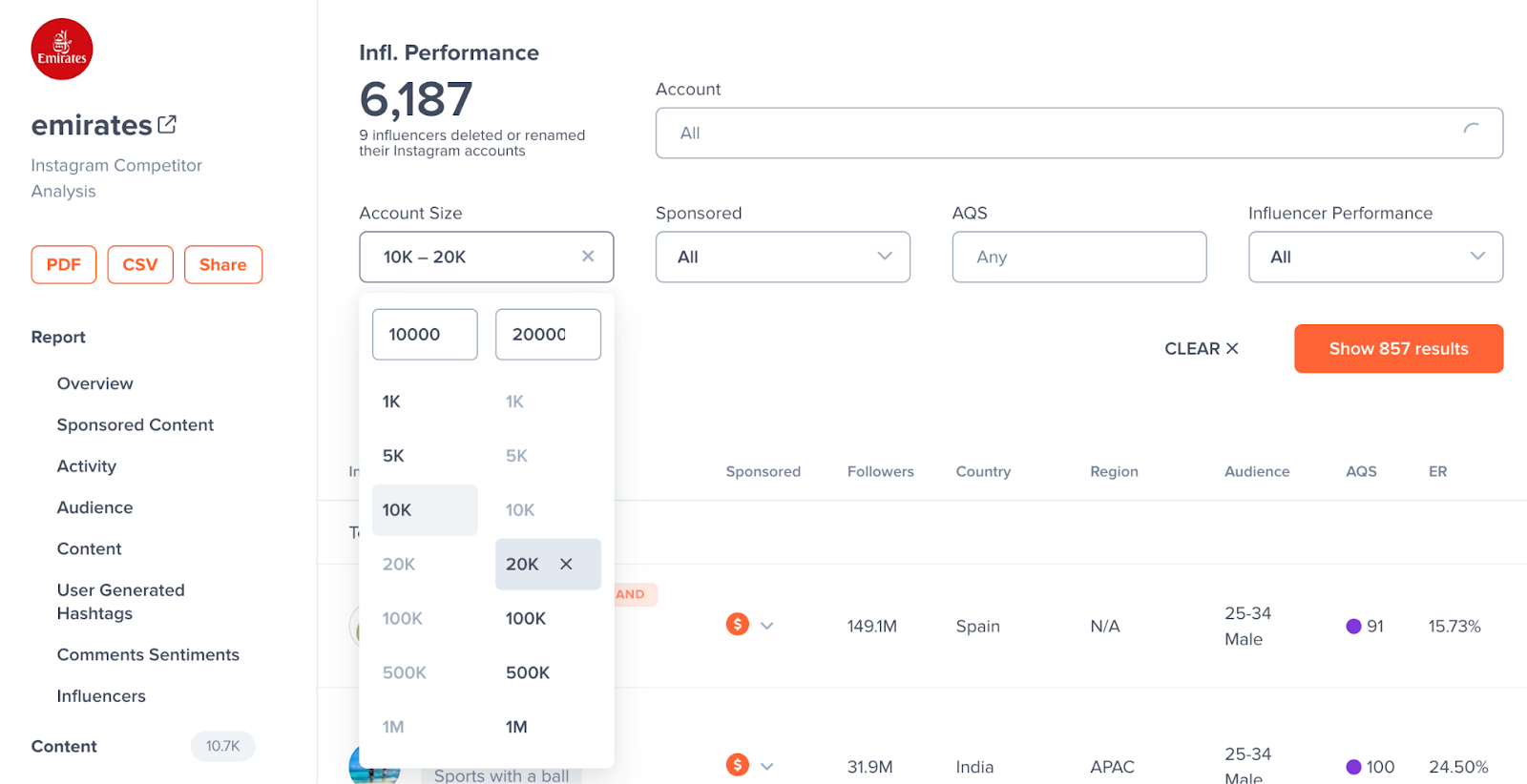Sort by Sponsored column header
Viewport: 1527px width, 784px height.
(763, 471)
